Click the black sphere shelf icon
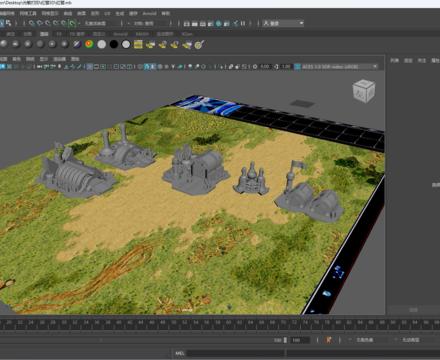The image size is (440, 360). [114, 44]
